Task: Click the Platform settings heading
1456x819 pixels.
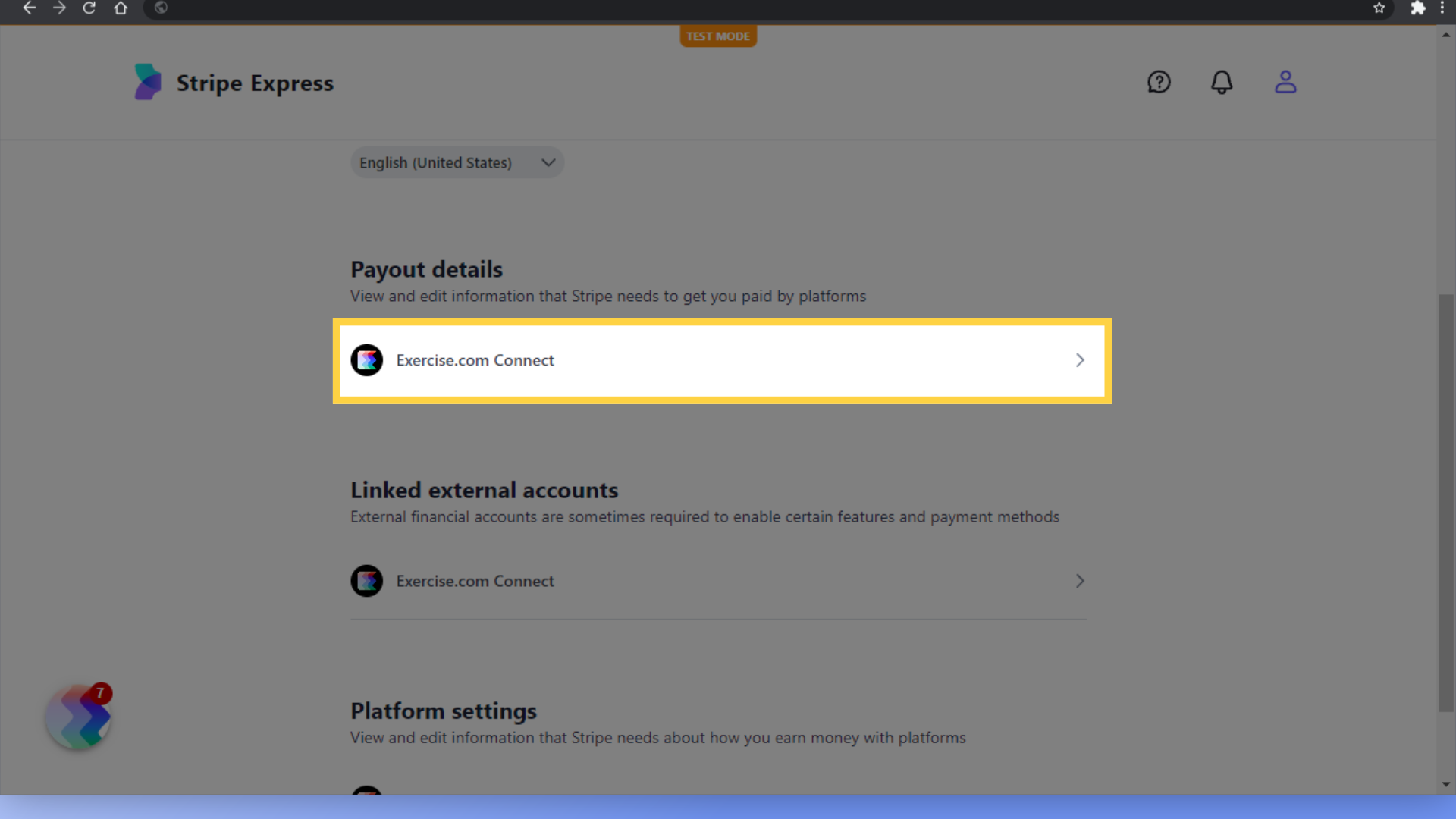Action: tap(444, 711)
